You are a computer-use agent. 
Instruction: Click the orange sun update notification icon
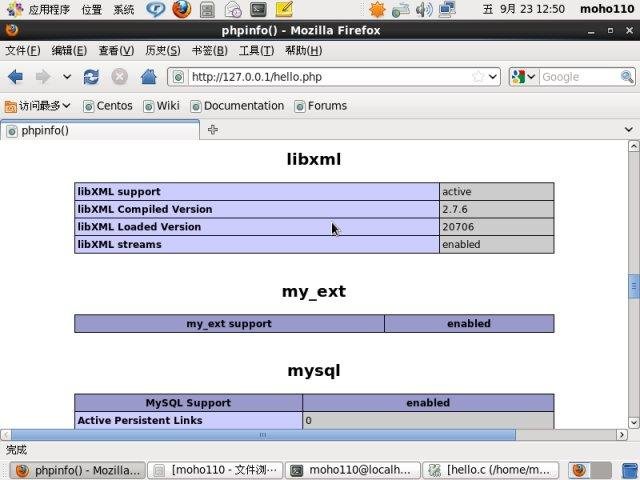pyautogui.click(x=377, y=9)
